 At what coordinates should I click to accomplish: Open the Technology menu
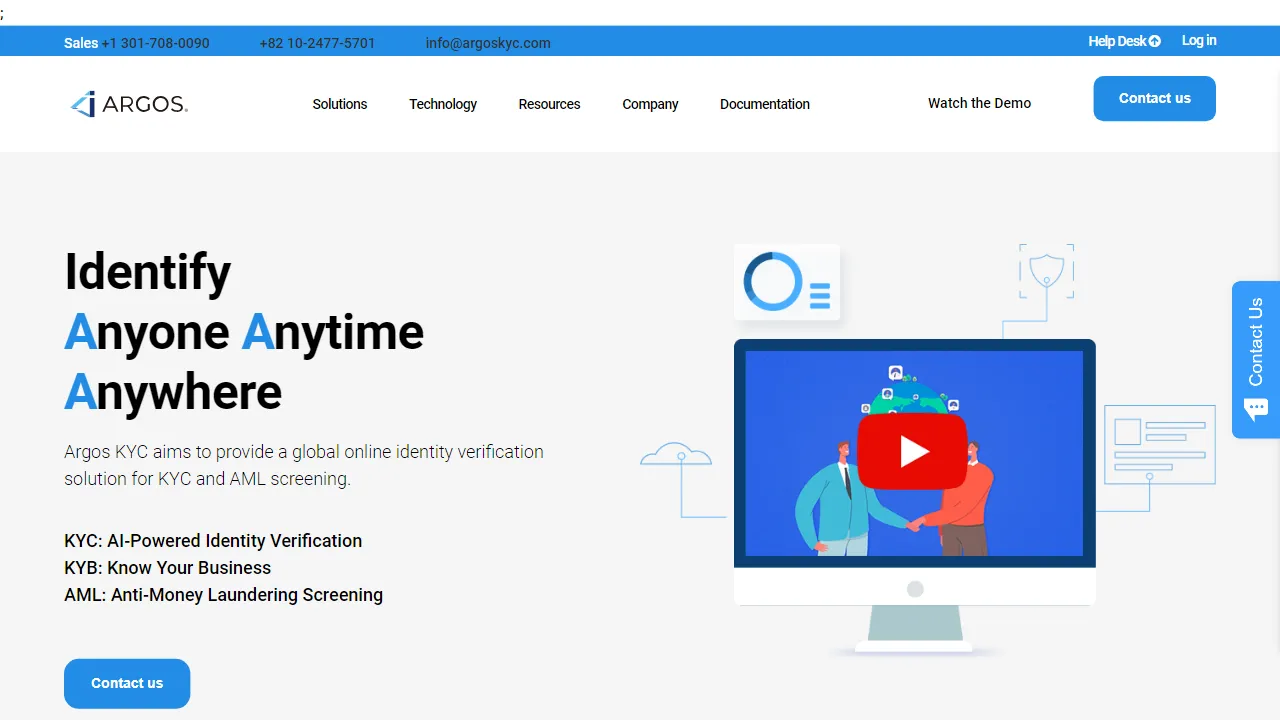click(443, 104)
